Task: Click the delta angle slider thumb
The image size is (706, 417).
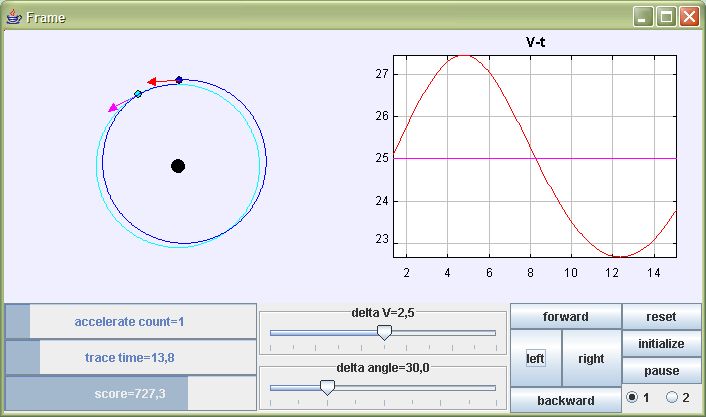Action: coord(327,388)
